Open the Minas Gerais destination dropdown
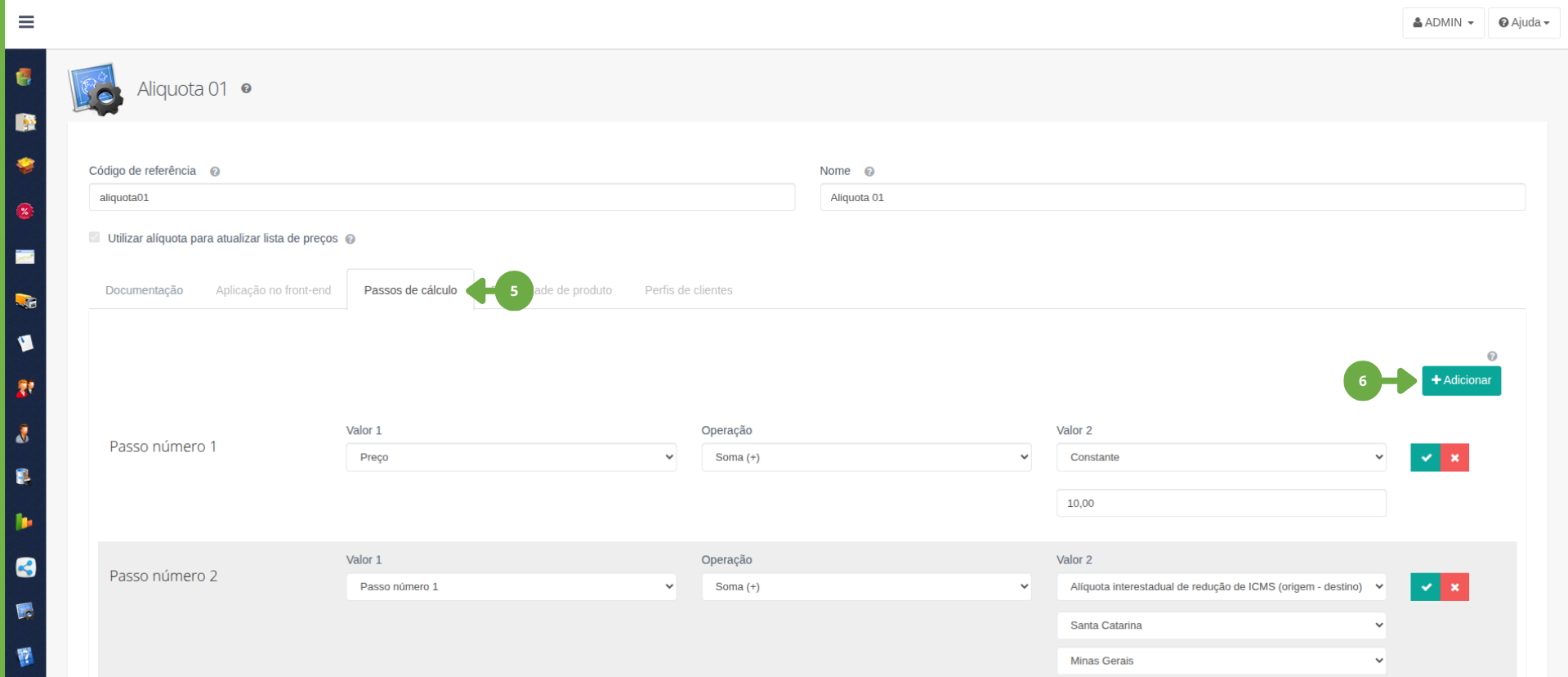1568x677 pixels. tap(1222, 661)
